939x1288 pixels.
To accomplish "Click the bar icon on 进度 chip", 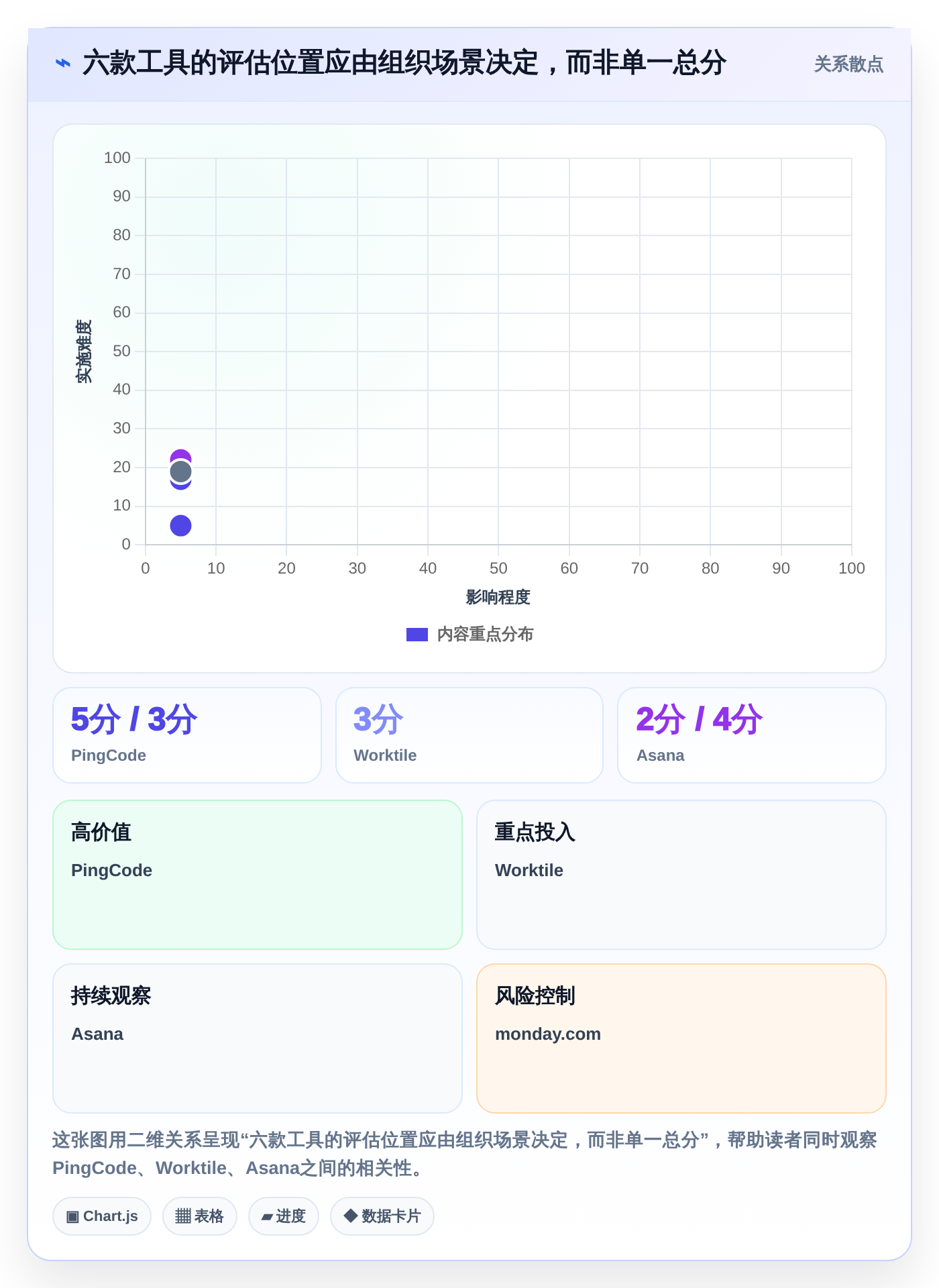I will [x=267, y=1217].
